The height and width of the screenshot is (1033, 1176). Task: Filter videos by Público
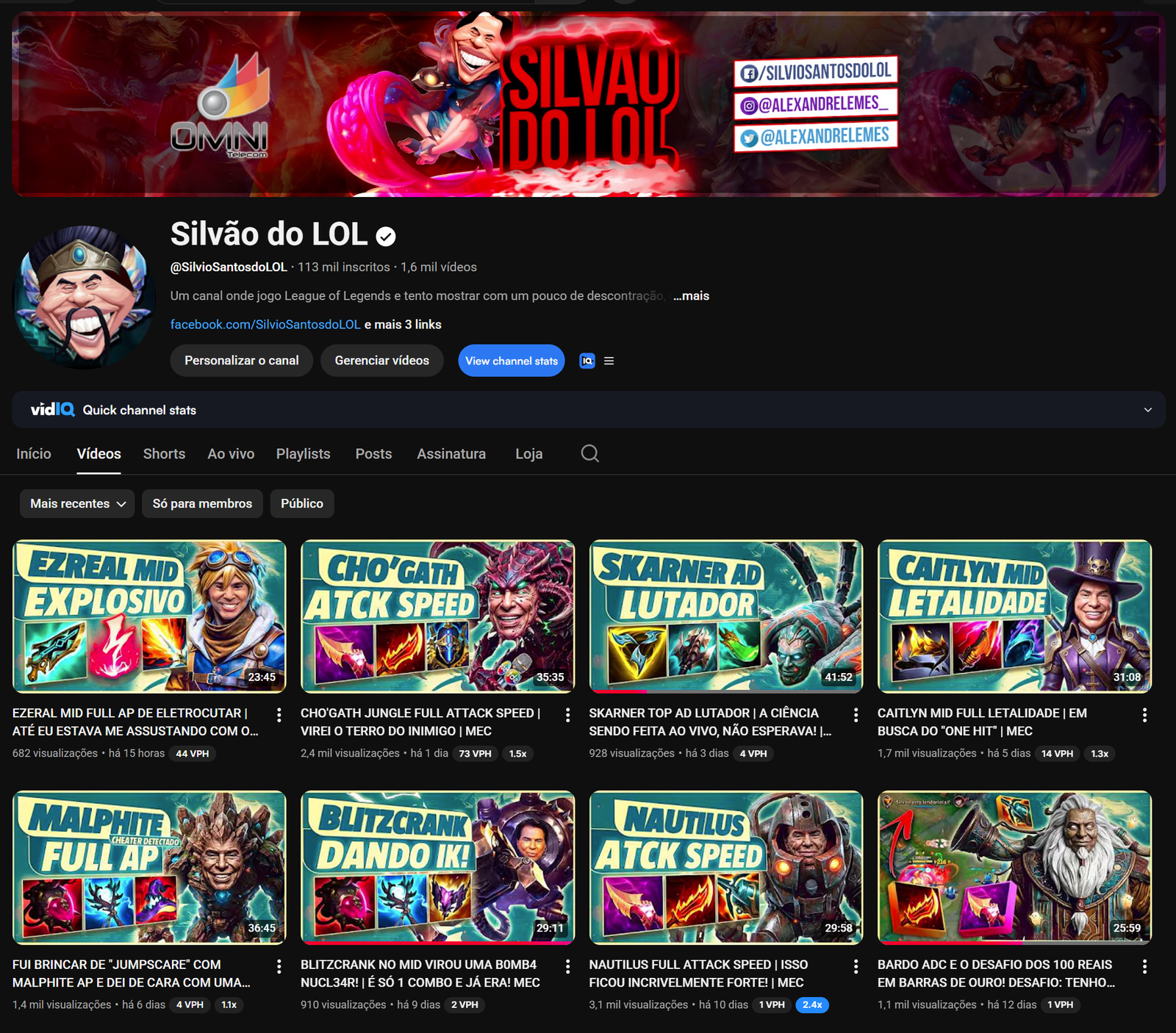click(302, 504)
